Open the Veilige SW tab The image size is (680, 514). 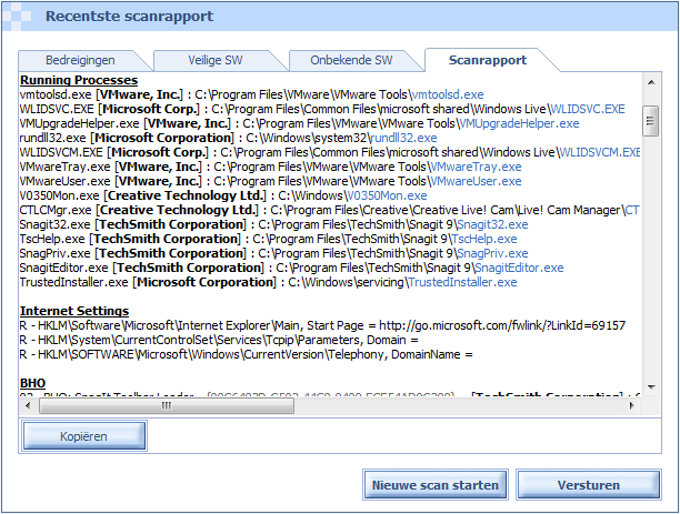click(216, 60)
